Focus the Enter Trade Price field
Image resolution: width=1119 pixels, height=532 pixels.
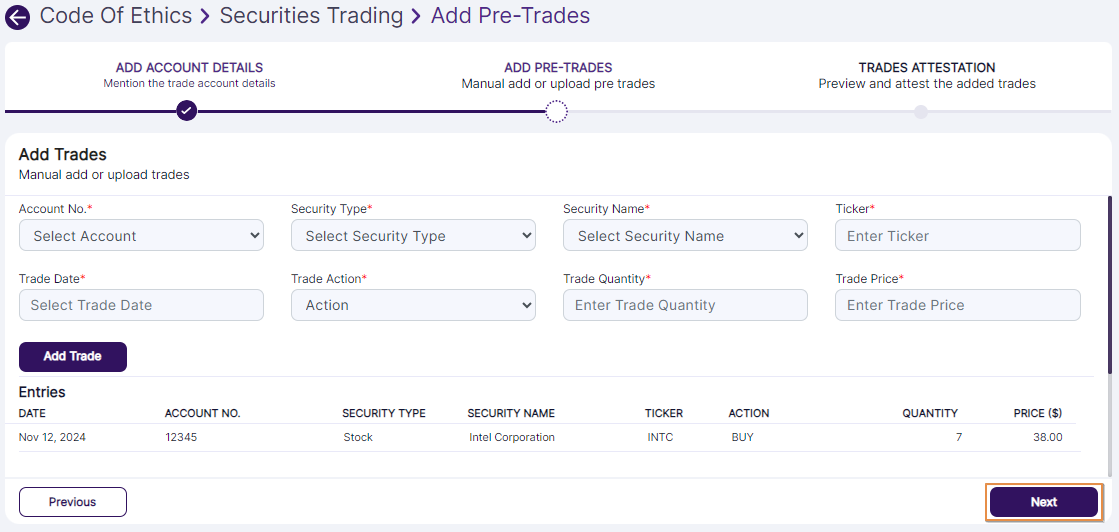tap(957, 305)
